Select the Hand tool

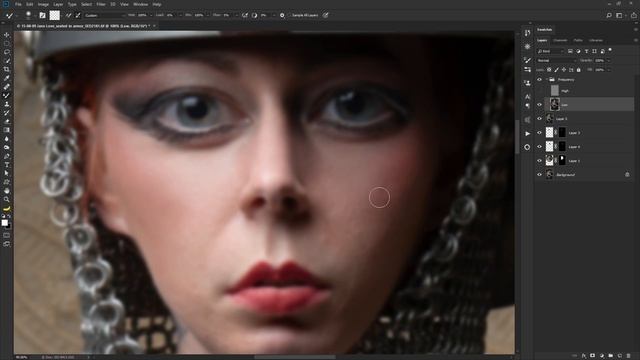pos(7,191)
